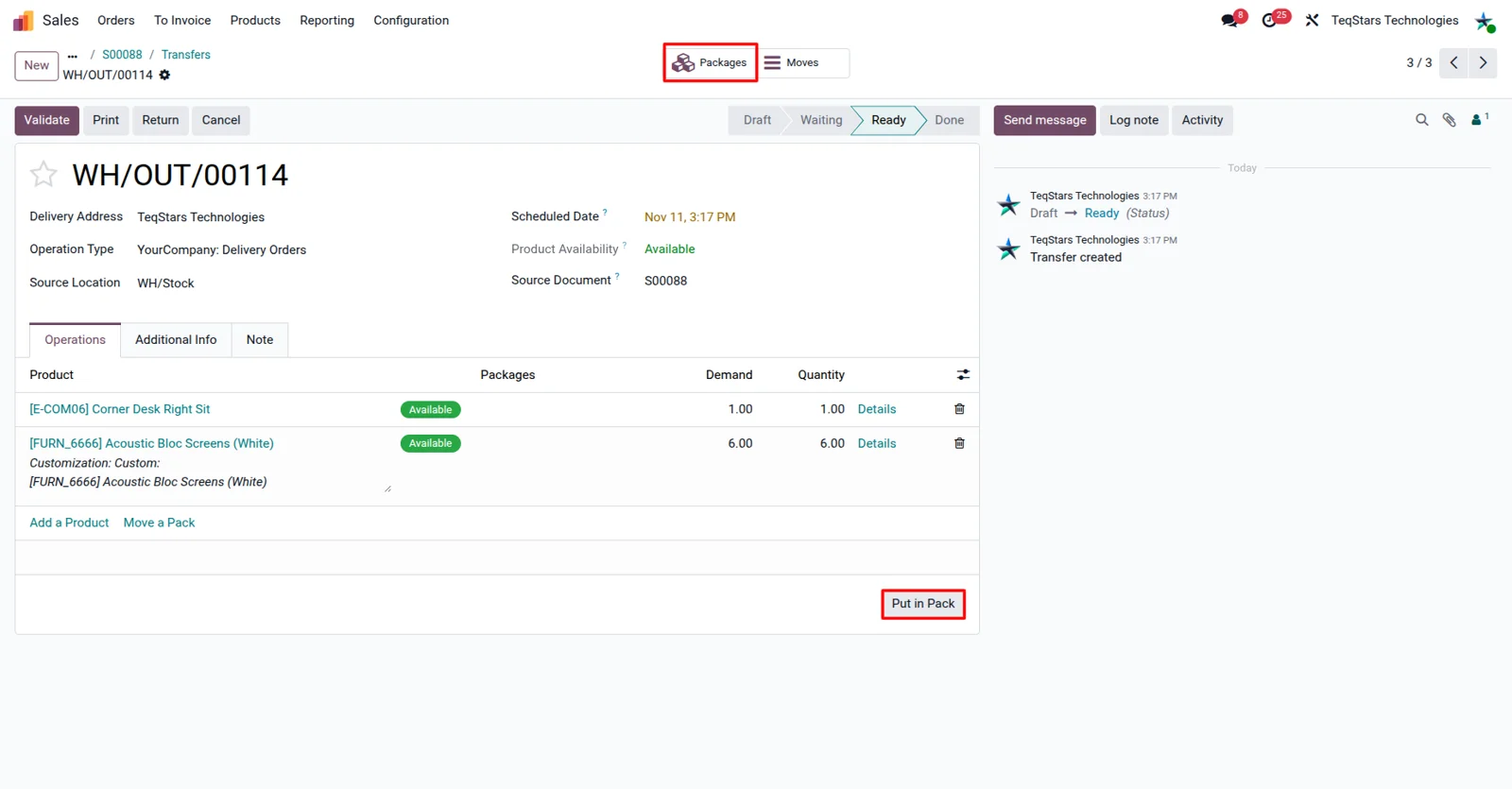1512x789 pixels.
Task: Open the conversations message icon
Action: pyautogui.click(x=1229, y=20)
